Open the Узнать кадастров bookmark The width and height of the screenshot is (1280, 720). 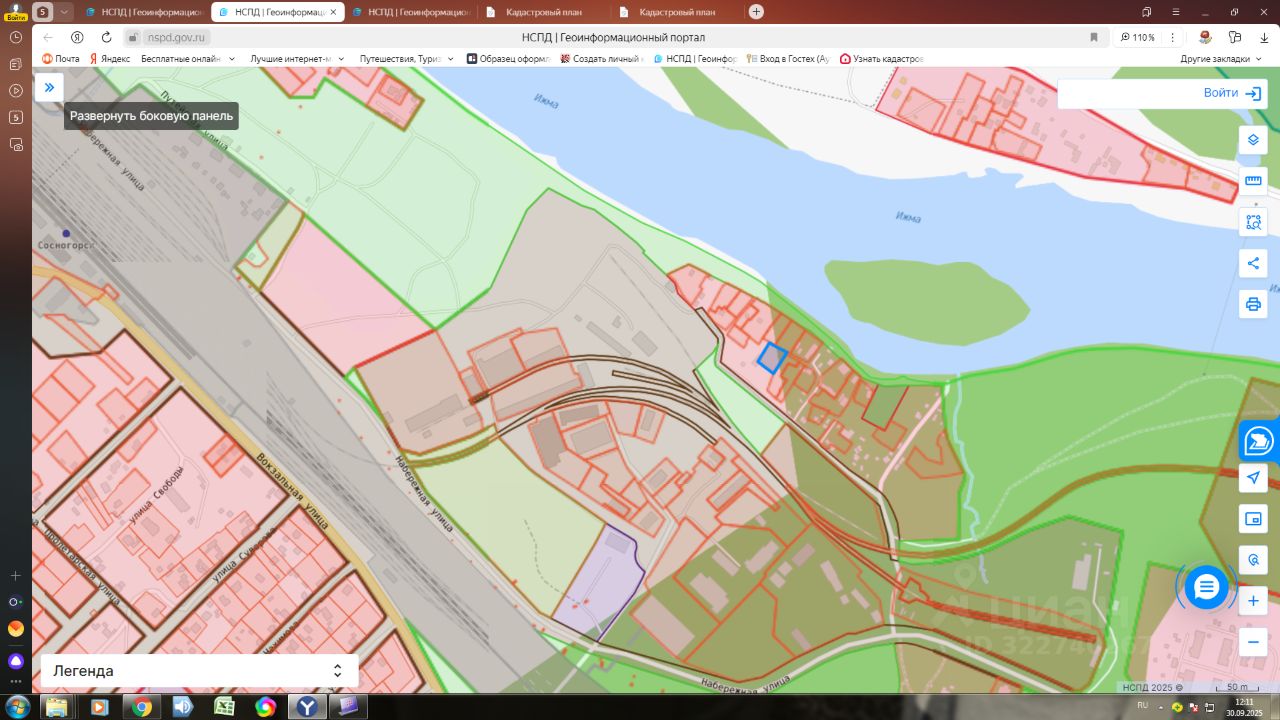click(881, 59)
